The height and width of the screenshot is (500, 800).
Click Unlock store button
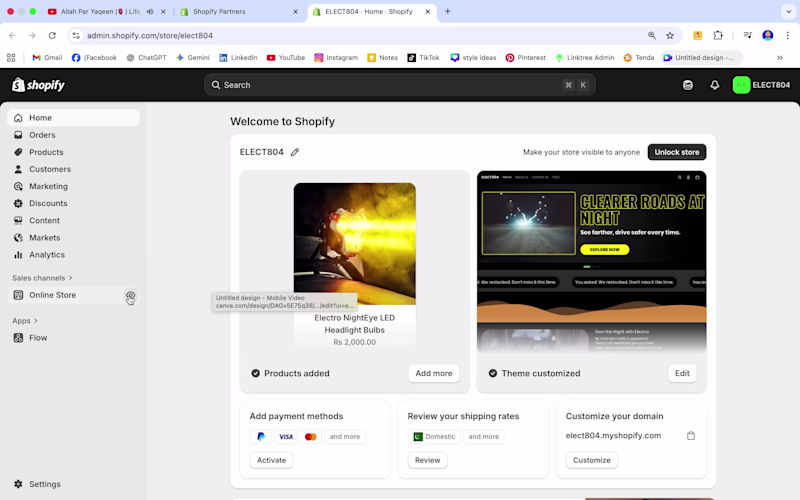(677, 152)
